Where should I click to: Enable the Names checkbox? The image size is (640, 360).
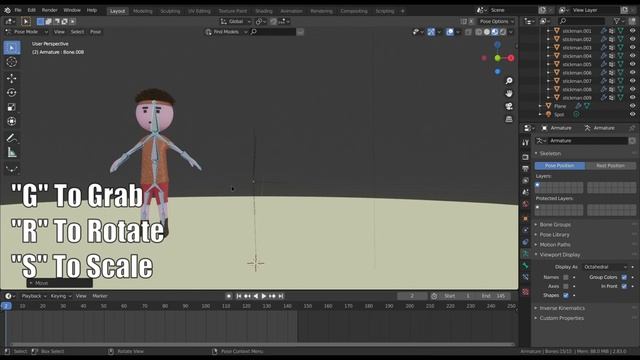click(566, 277)
